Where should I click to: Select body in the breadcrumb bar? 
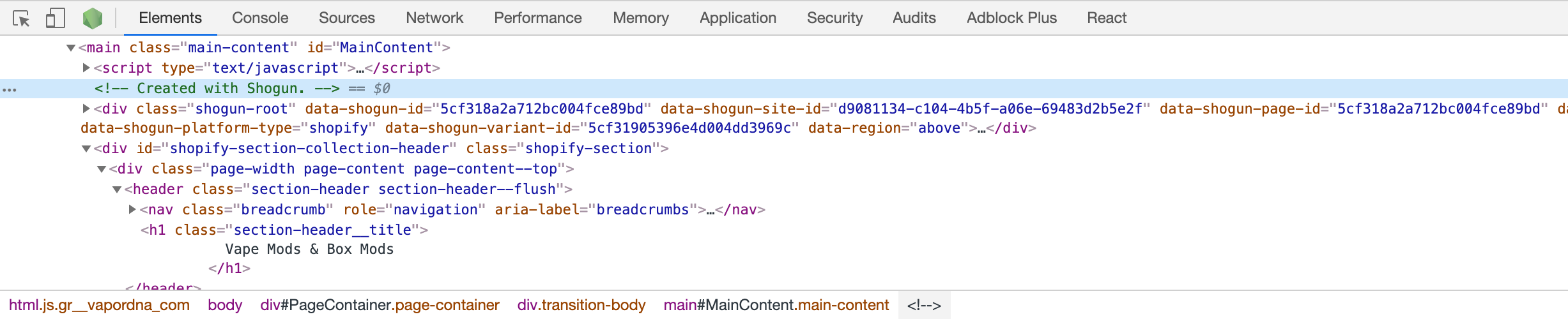click(x=225, y=305)
